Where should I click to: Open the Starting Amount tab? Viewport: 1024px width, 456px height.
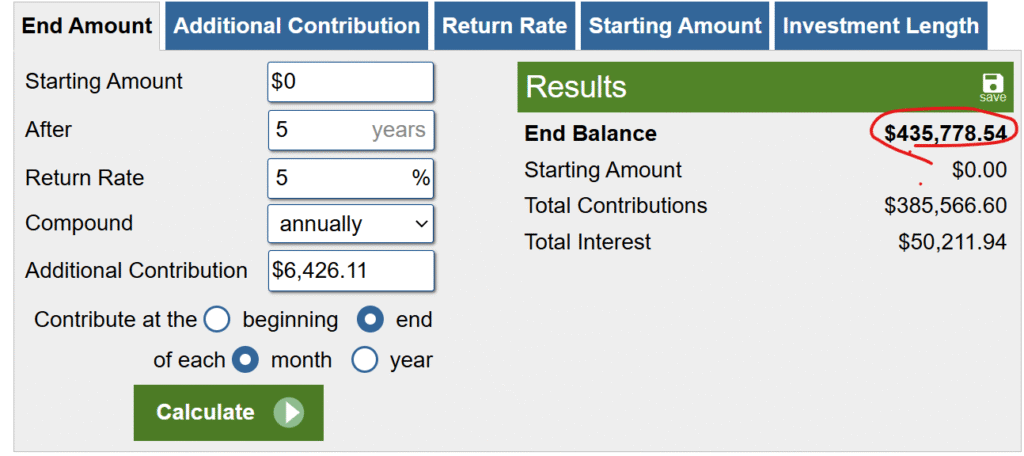pyautogui.click(x=675, y=27)
